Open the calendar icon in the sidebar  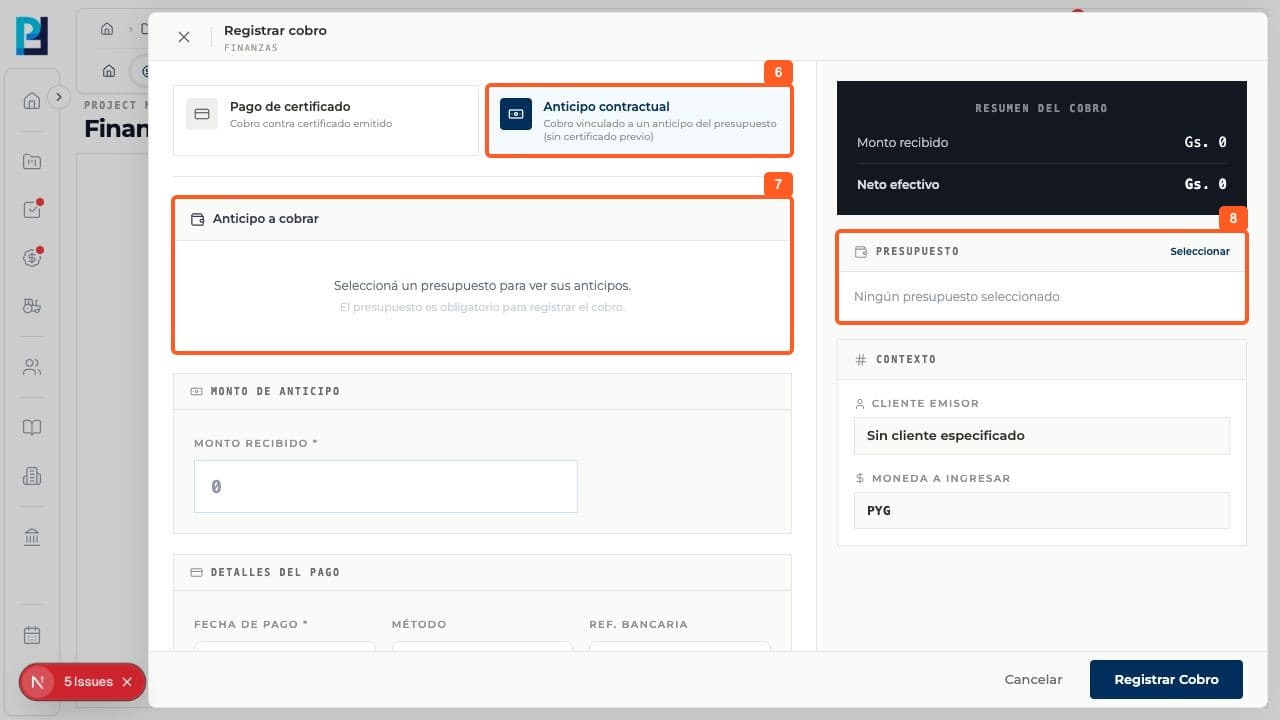tap(32, 635)
